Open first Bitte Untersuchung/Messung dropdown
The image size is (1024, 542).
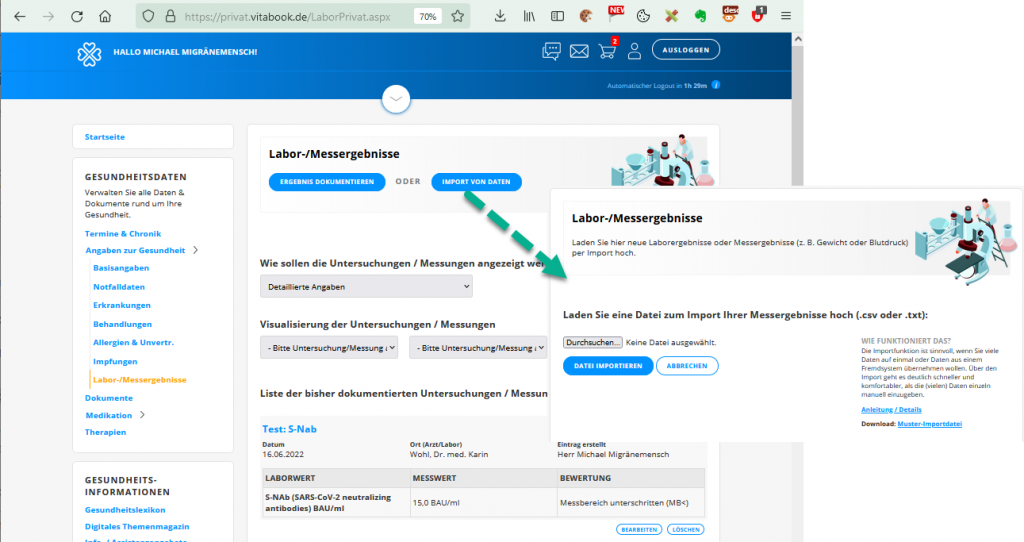[x=328, y=348]
